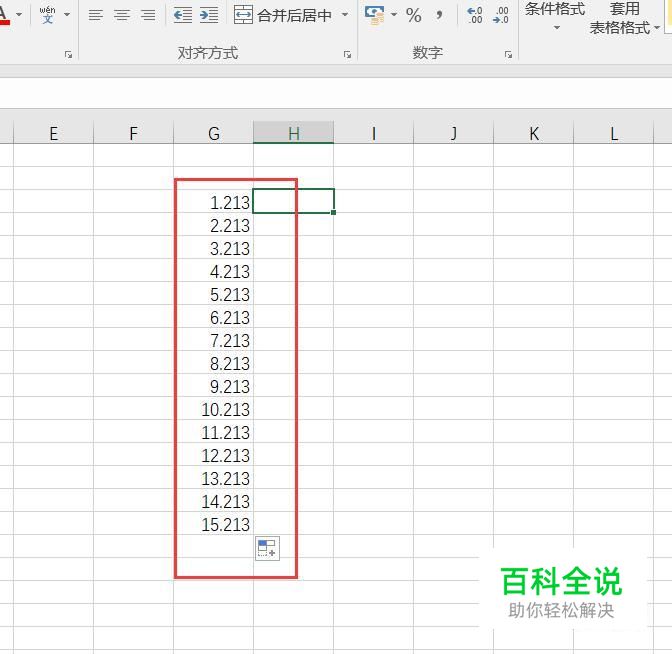
Task: Select cell containing 4.213
Action: 213,271
